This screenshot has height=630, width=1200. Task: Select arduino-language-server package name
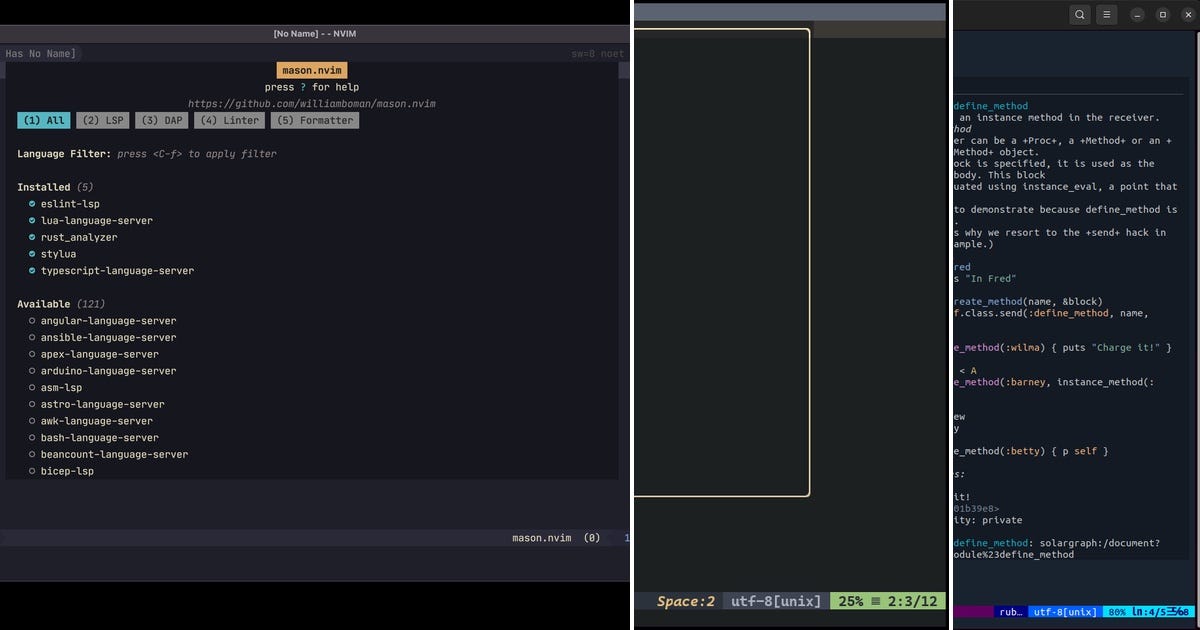108,371
